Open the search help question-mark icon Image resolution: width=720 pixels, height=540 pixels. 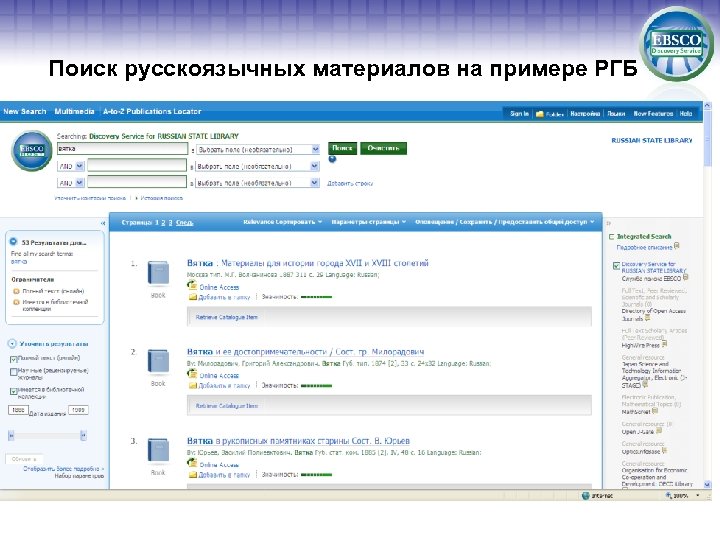tap(332, 159)
